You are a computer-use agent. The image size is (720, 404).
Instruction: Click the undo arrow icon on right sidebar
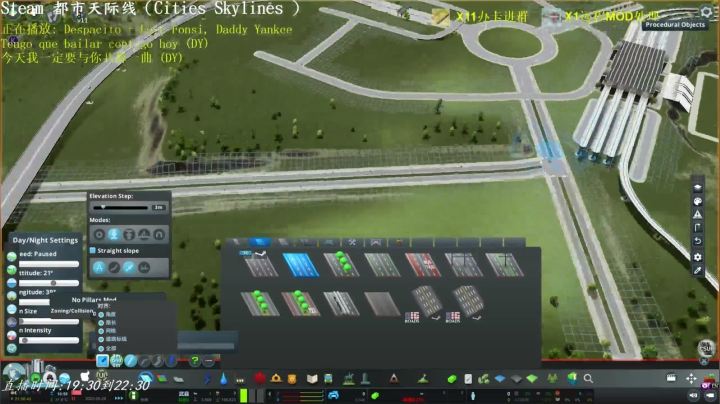click(x=698, y=241)
